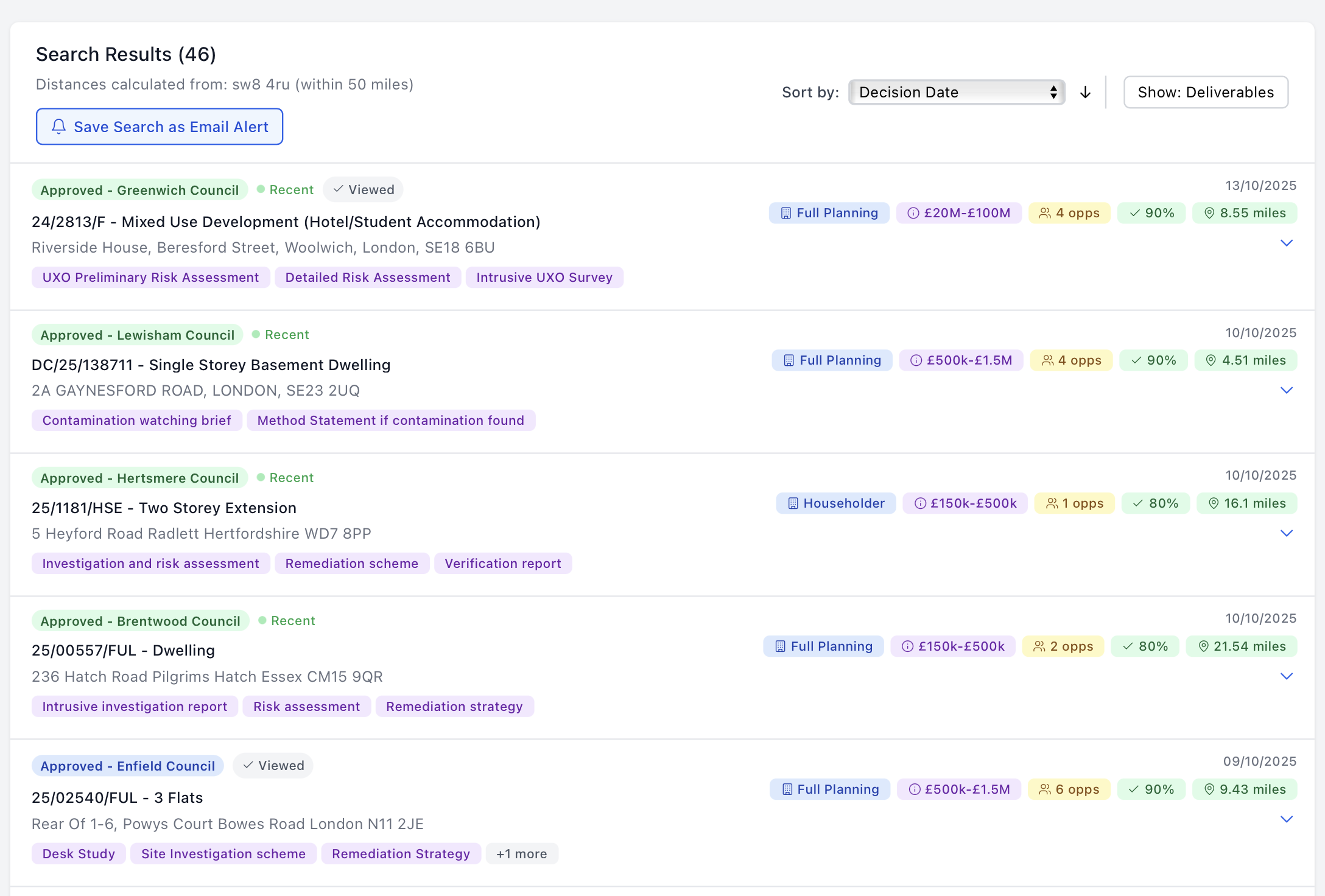Screen dimensions: 1325x896
Task: Click people icon on 2 opps badge
Action: pos(1039,646)
